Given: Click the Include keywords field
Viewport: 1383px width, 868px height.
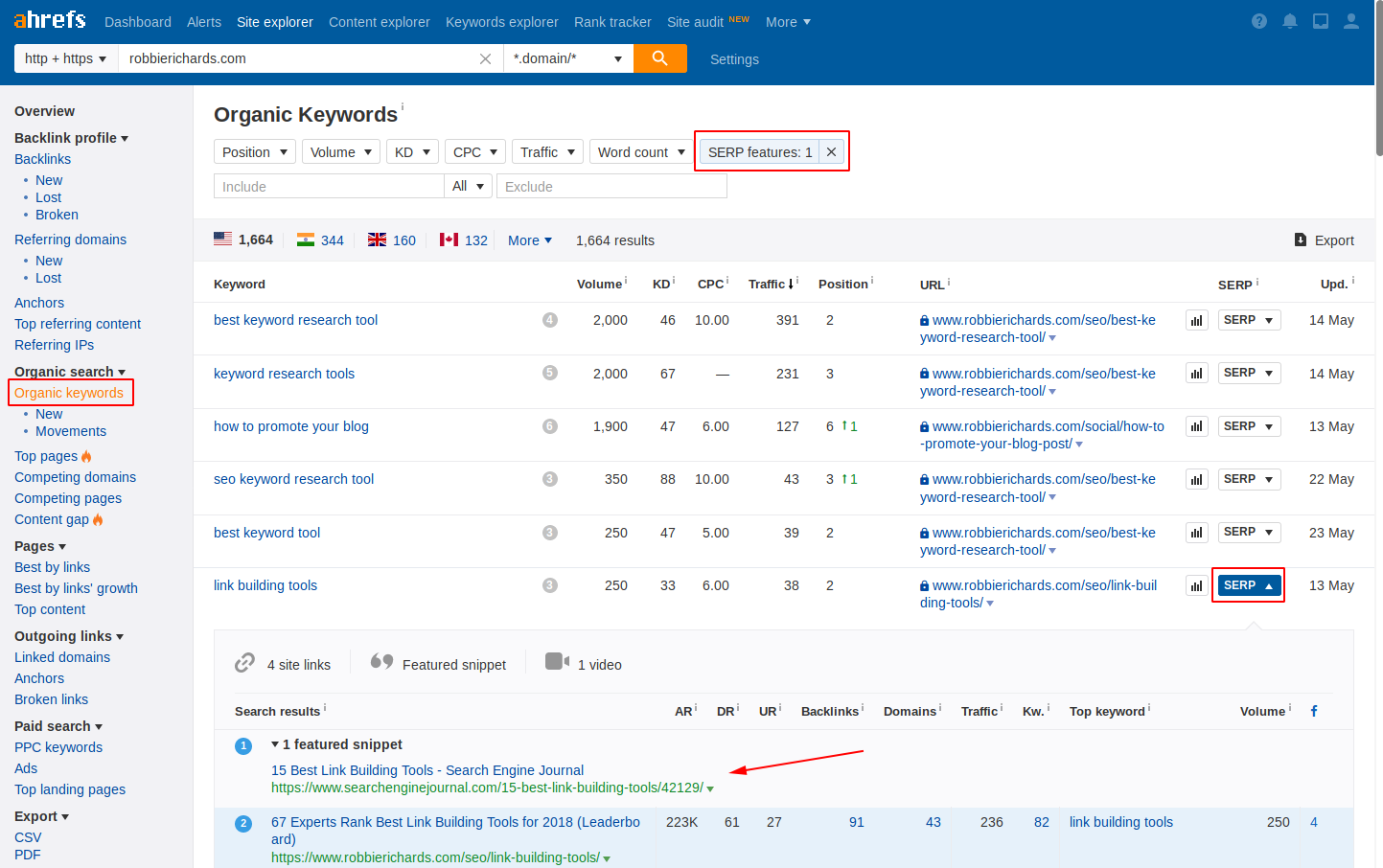Looking at the screenshot, I should (329, 186).
